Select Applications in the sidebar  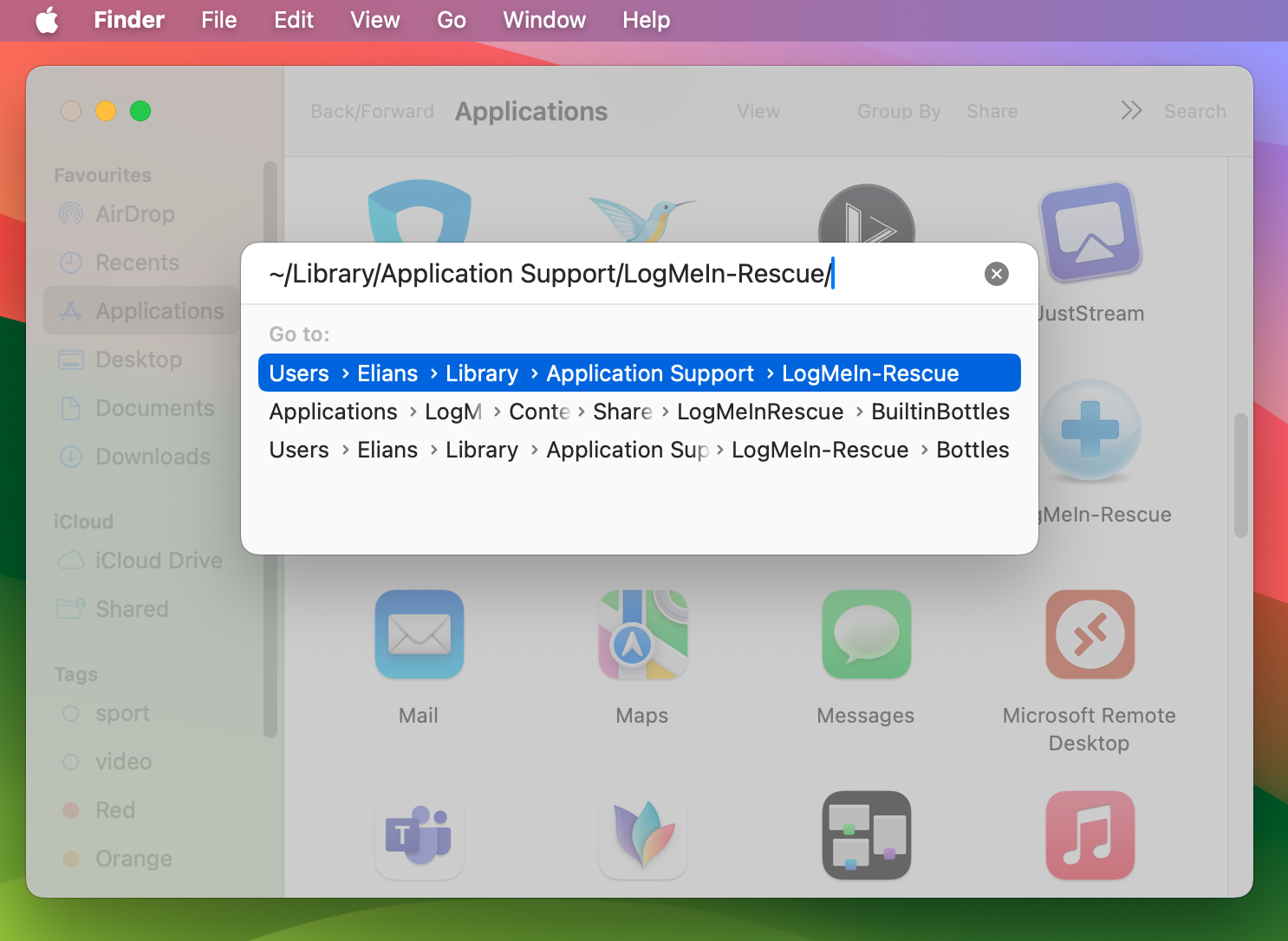(141, 311)
